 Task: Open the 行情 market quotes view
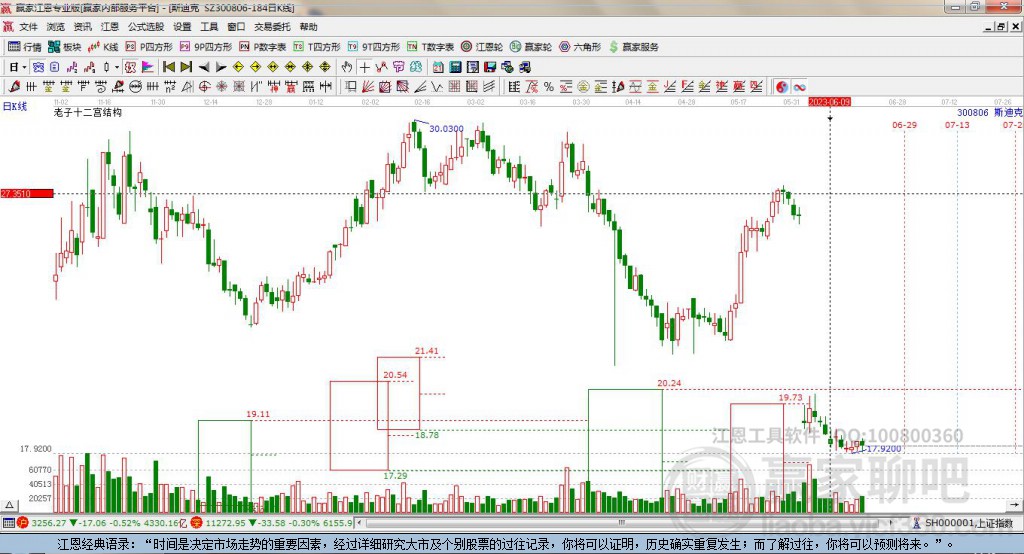(x=24, y=46)
